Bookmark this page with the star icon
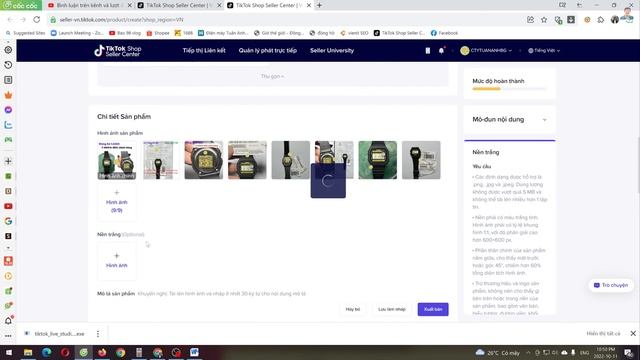640x360 pixels. [544, 20]
